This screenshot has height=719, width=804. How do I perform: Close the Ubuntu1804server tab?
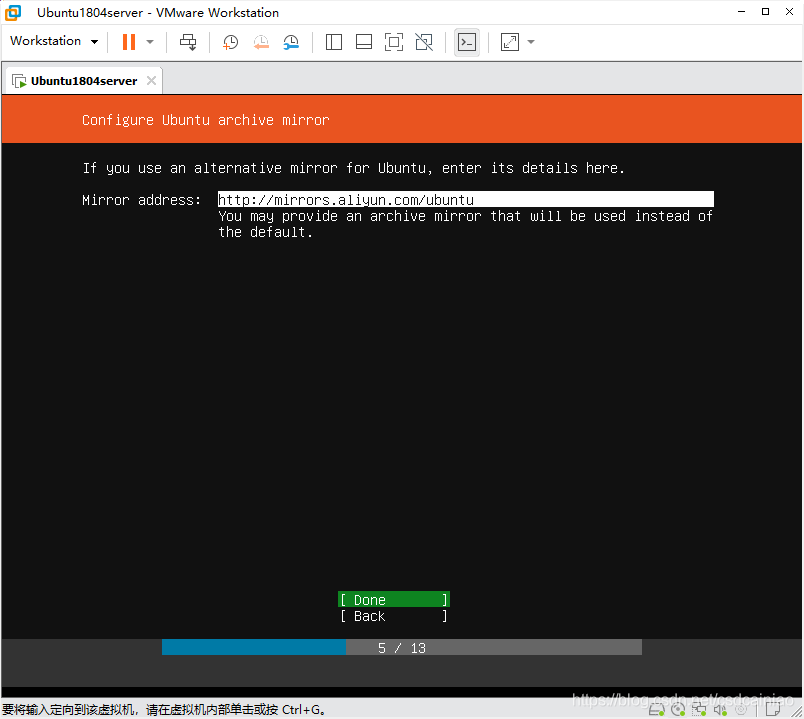(x=151, y=81)
